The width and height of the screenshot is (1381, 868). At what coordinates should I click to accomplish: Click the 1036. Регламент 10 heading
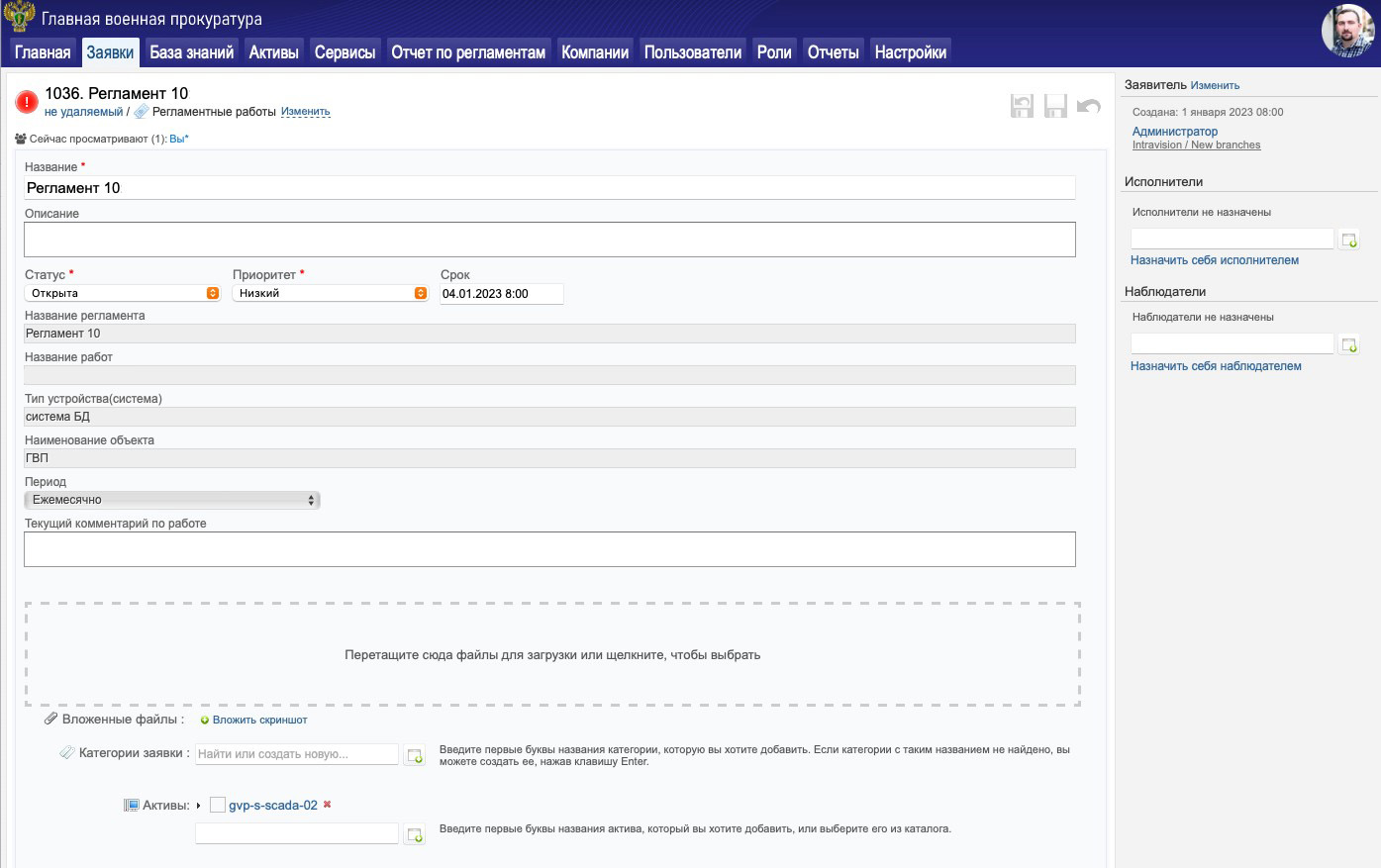click(117, 93)
